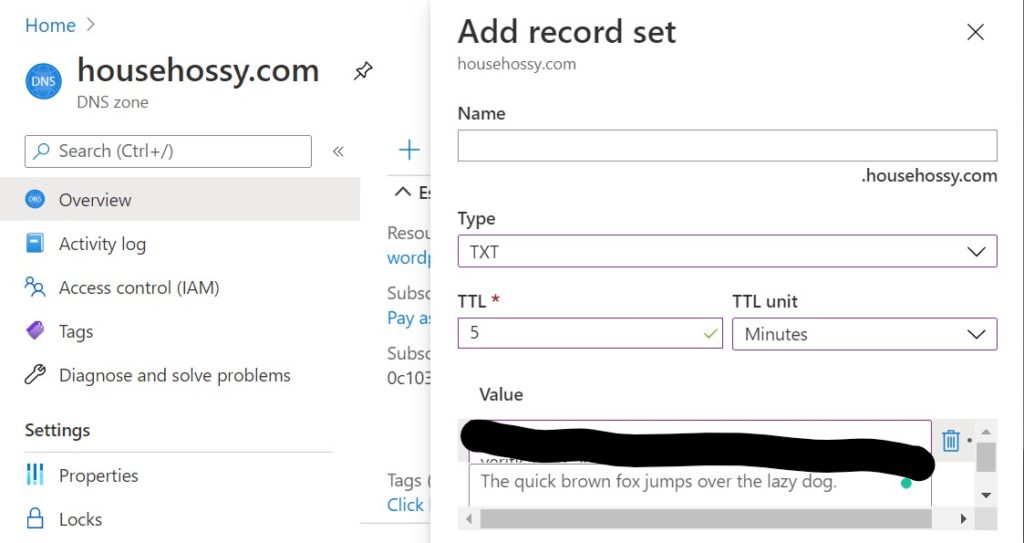The height and width of the screenshot is (543, 1024).
Task: Click the value list scroll-up arrow
Action: [x=986, y=432]
